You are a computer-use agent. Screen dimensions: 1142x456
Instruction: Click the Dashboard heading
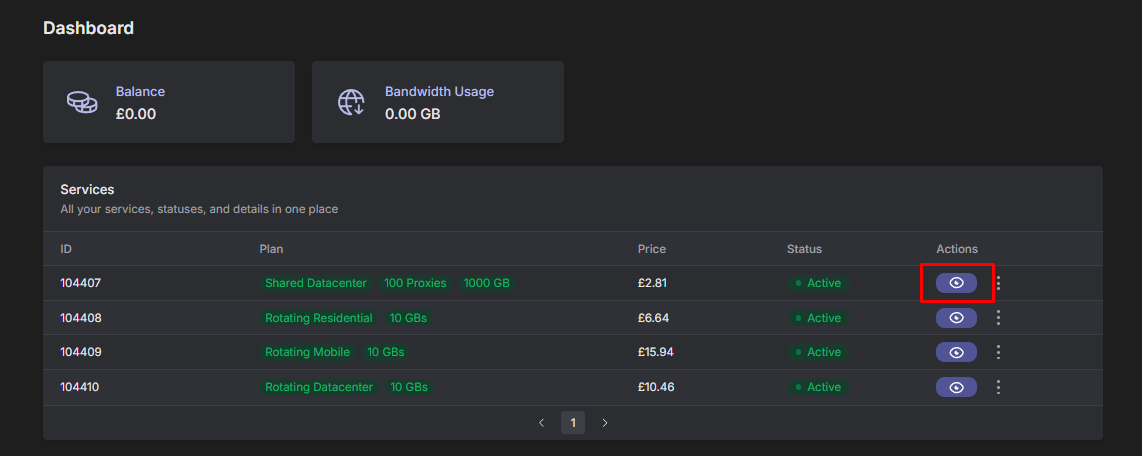(x=88, y=28)
